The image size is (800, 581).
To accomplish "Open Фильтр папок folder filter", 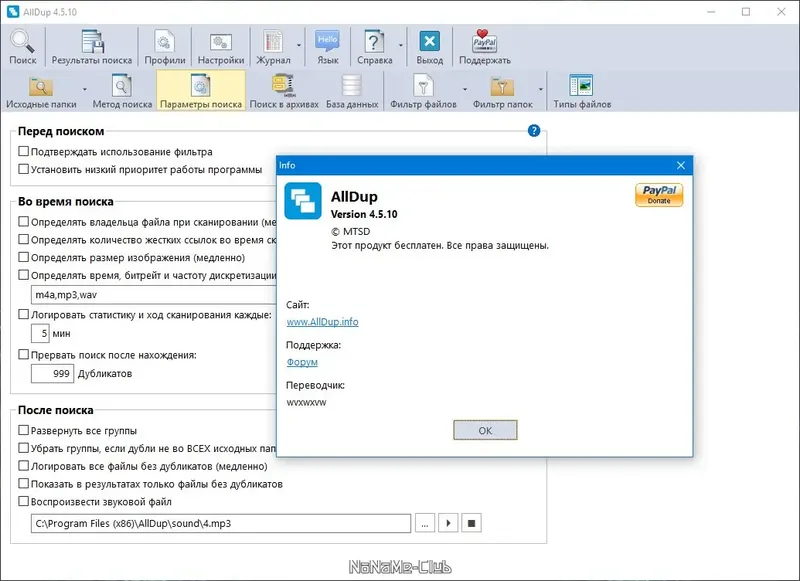I will point(502,91).
